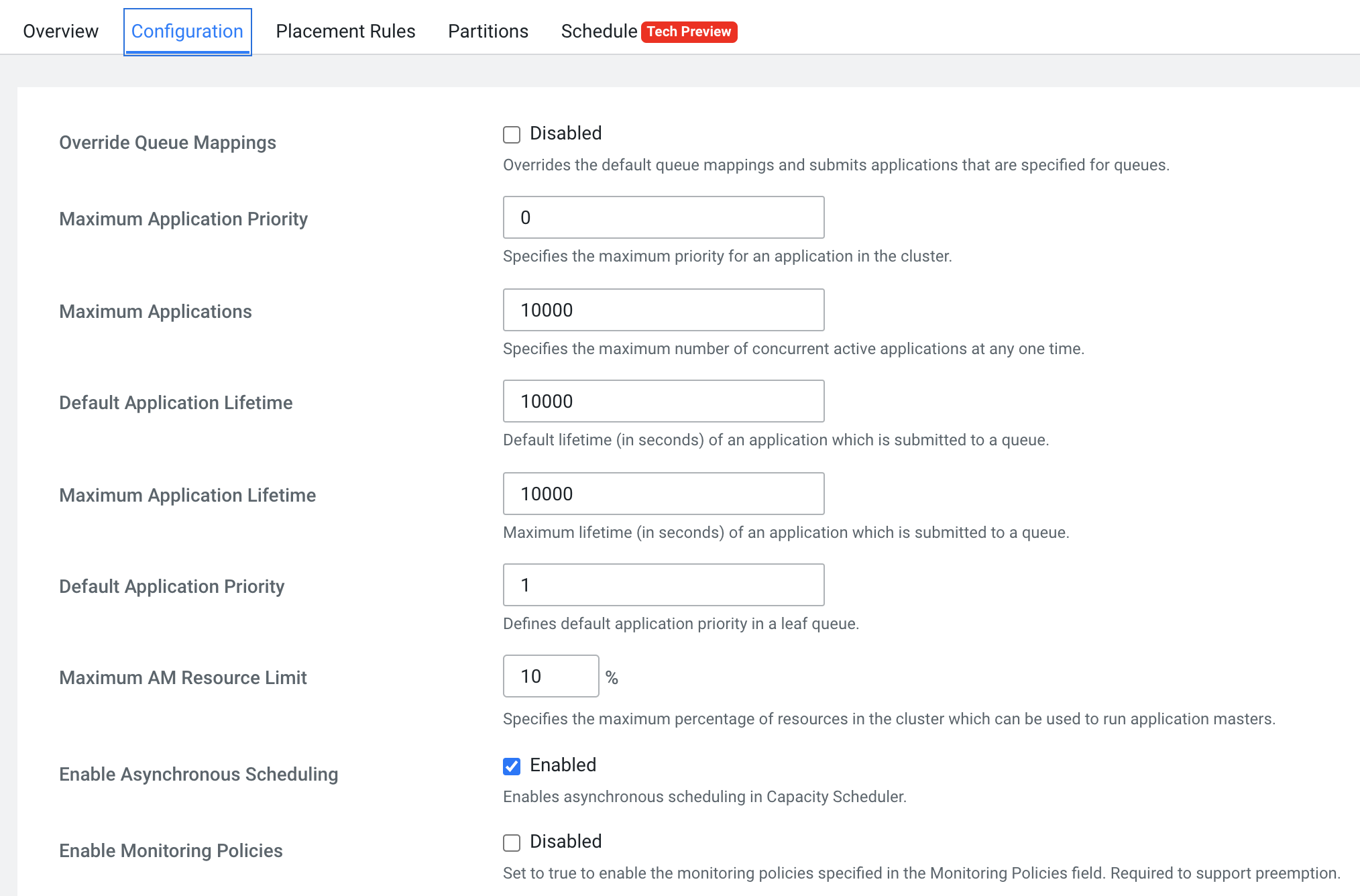Select Maximum Application Lifetime field
This screenshot has height=896, width=1360.
click(x=663, y=494)
